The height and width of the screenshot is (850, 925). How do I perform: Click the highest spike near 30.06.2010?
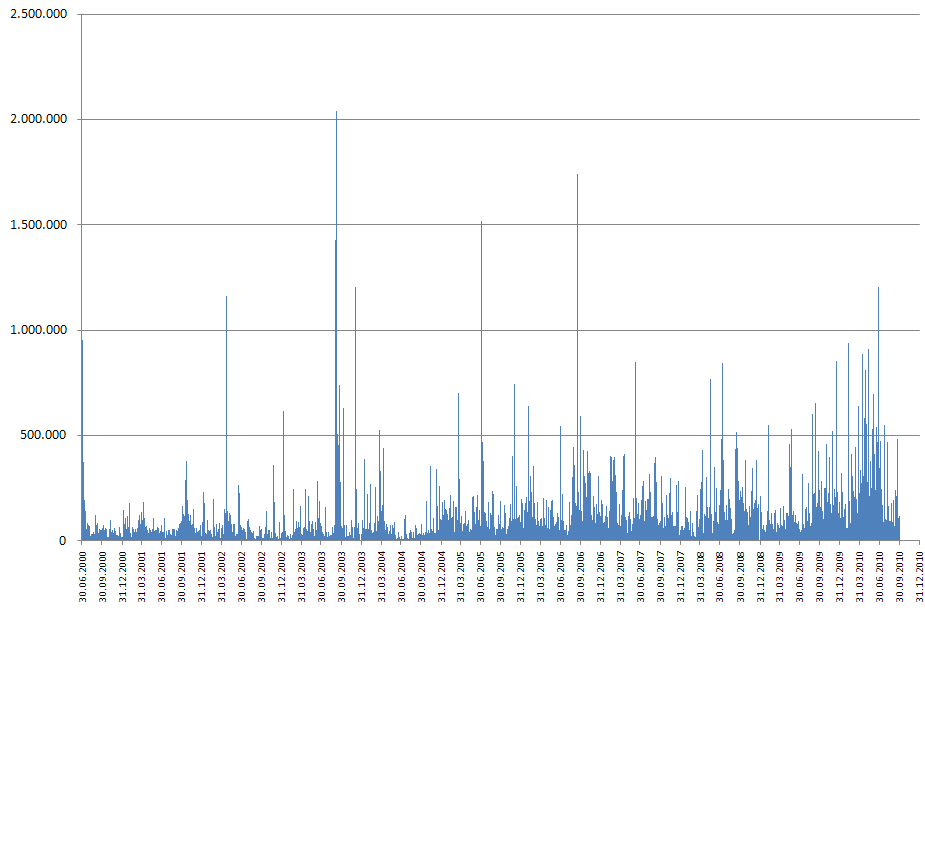pyautogui.click(x=878, y=290)
